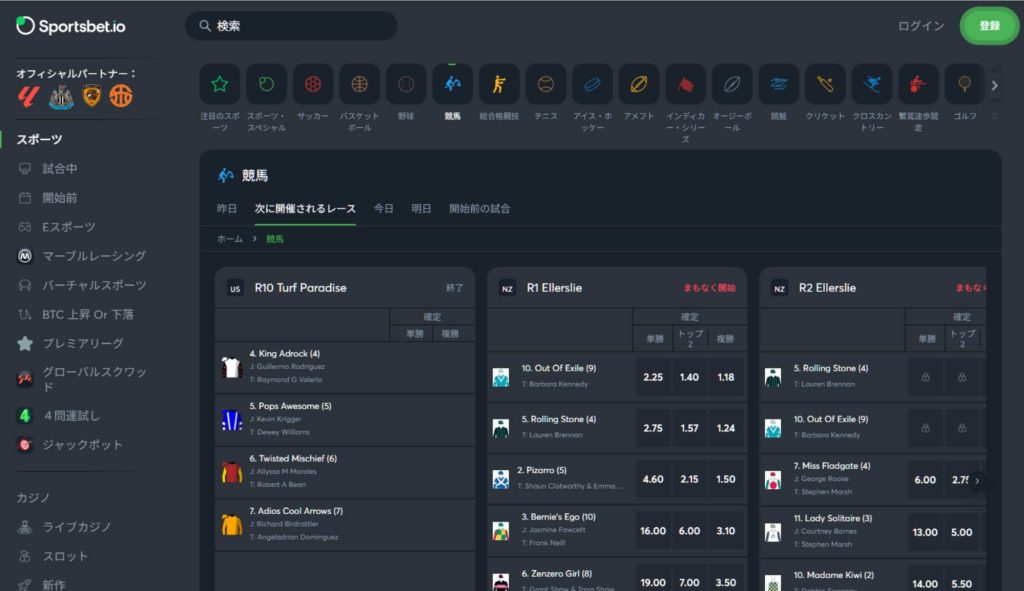Switch to the Today (今日) tab
Viewport: 1024px width, 591px height.
coord(383,209)
